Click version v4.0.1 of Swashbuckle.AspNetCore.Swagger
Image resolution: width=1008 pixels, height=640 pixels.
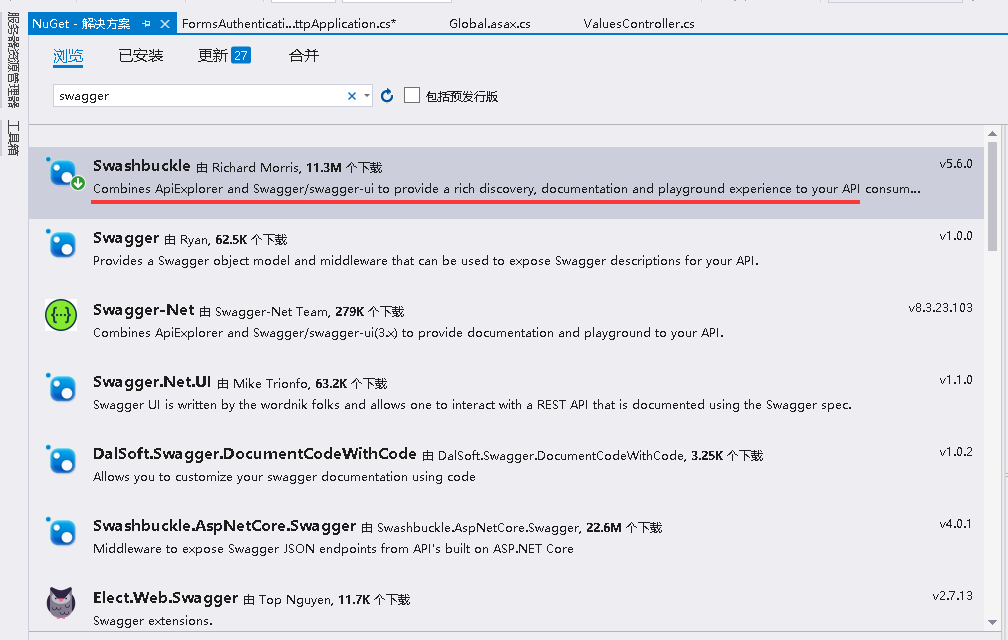[955, 524]
